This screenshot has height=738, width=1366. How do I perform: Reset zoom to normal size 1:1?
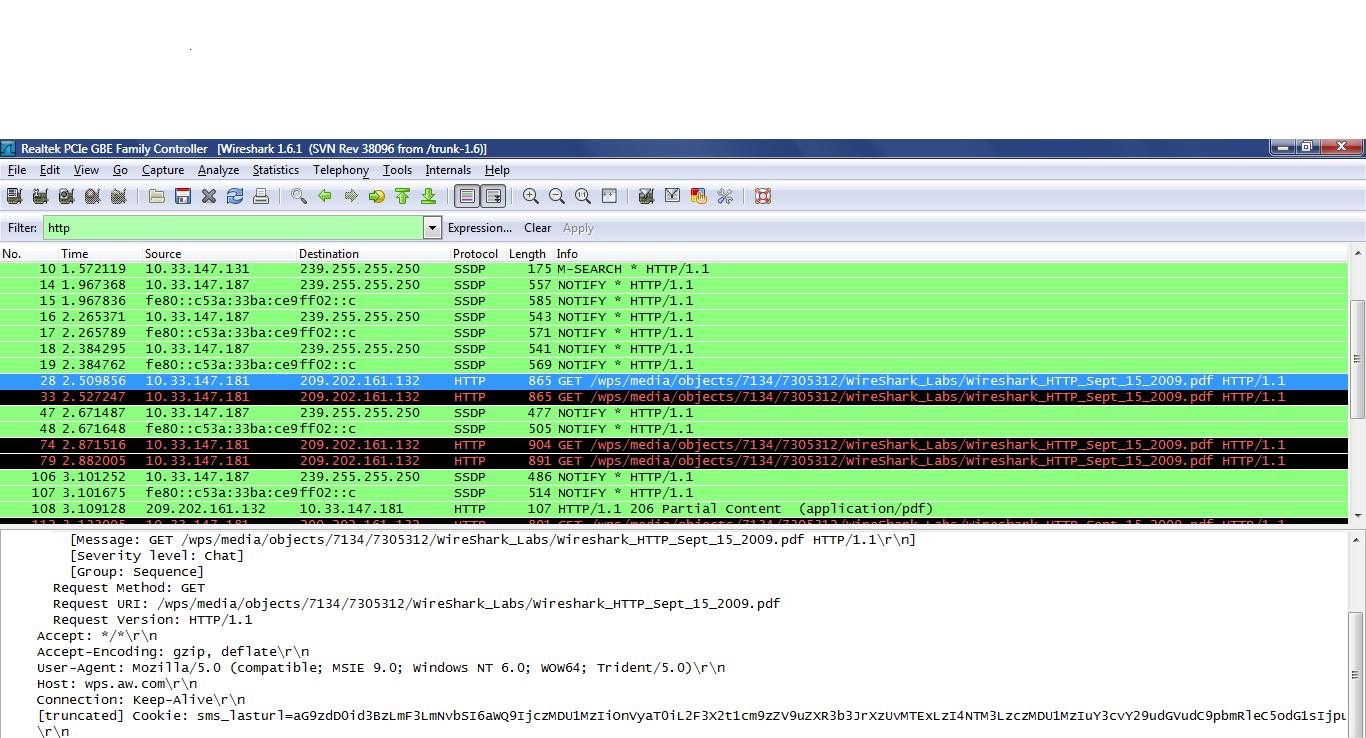click(x=583, y=196)
